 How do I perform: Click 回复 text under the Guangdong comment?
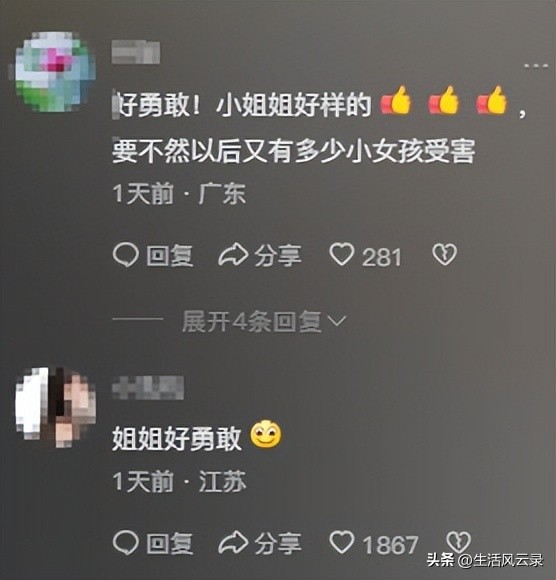169,256
